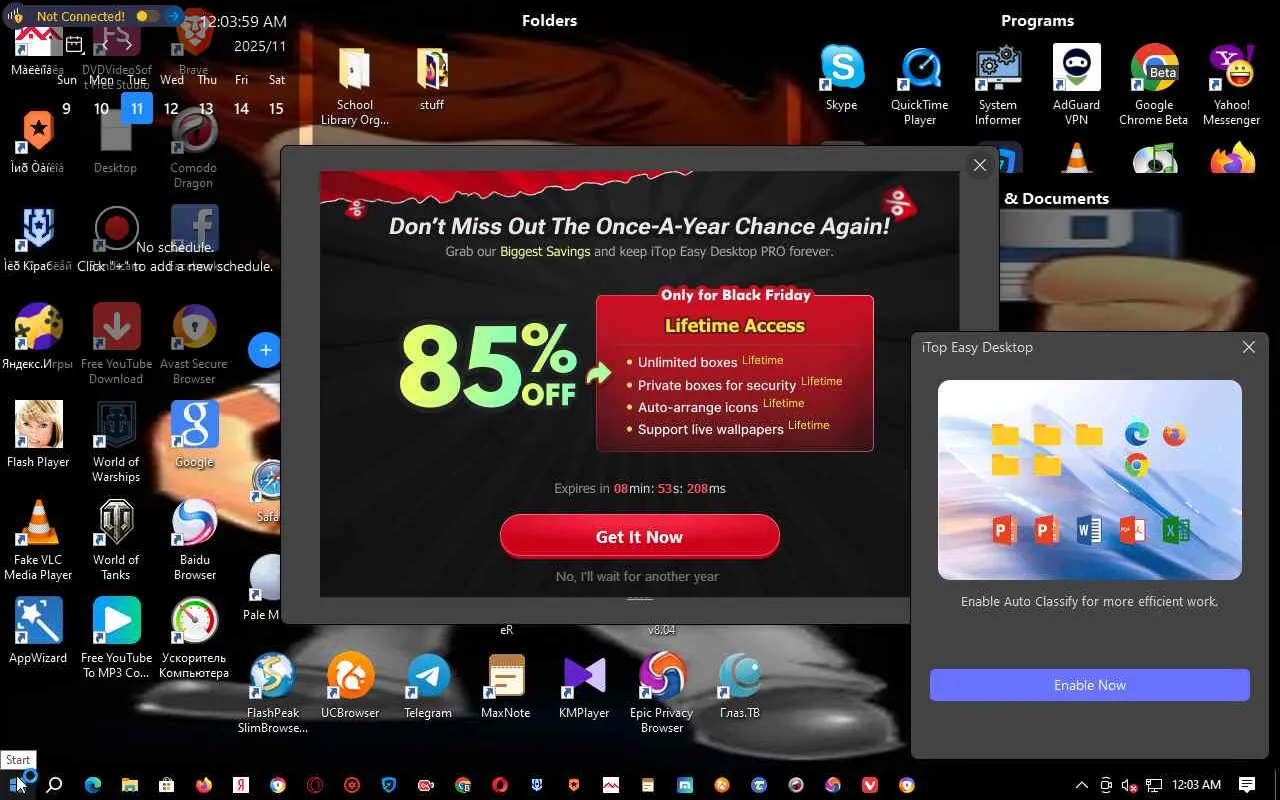1280x800 pixels.
Task: Click the taskbar clock showing 12:03 AM
Action: 1196,785
